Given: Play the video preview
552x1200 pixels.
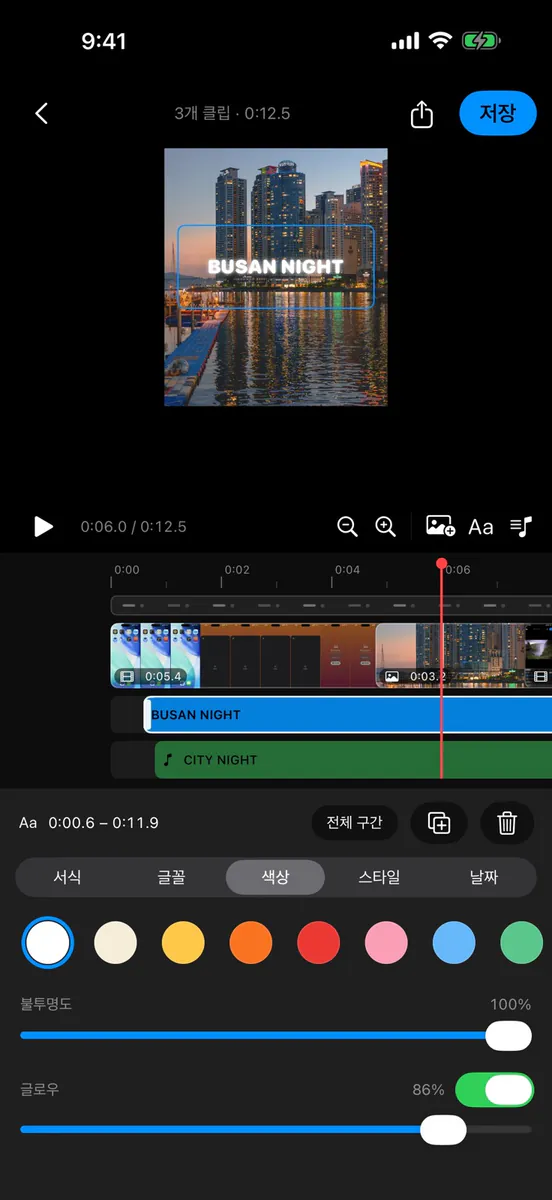Looking at the screenshot, I should click(43, 526).
